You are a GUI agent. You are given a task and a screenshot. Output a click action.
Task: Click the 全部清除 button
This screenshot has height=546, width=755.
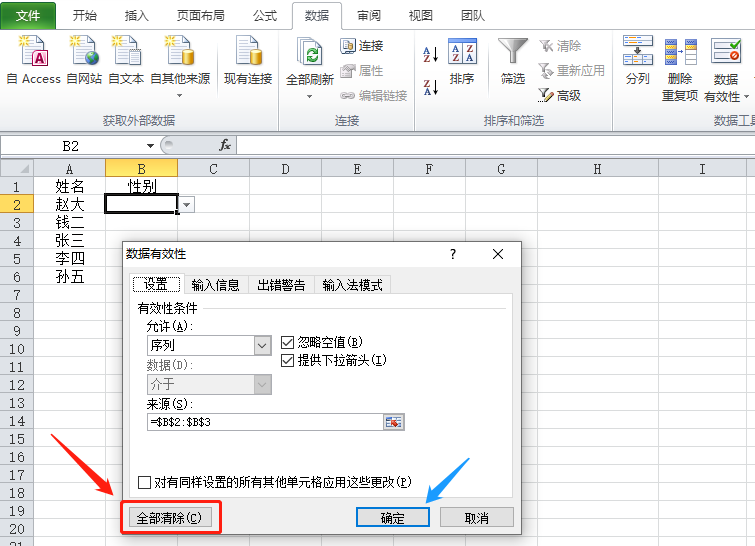tap(169, 518)
